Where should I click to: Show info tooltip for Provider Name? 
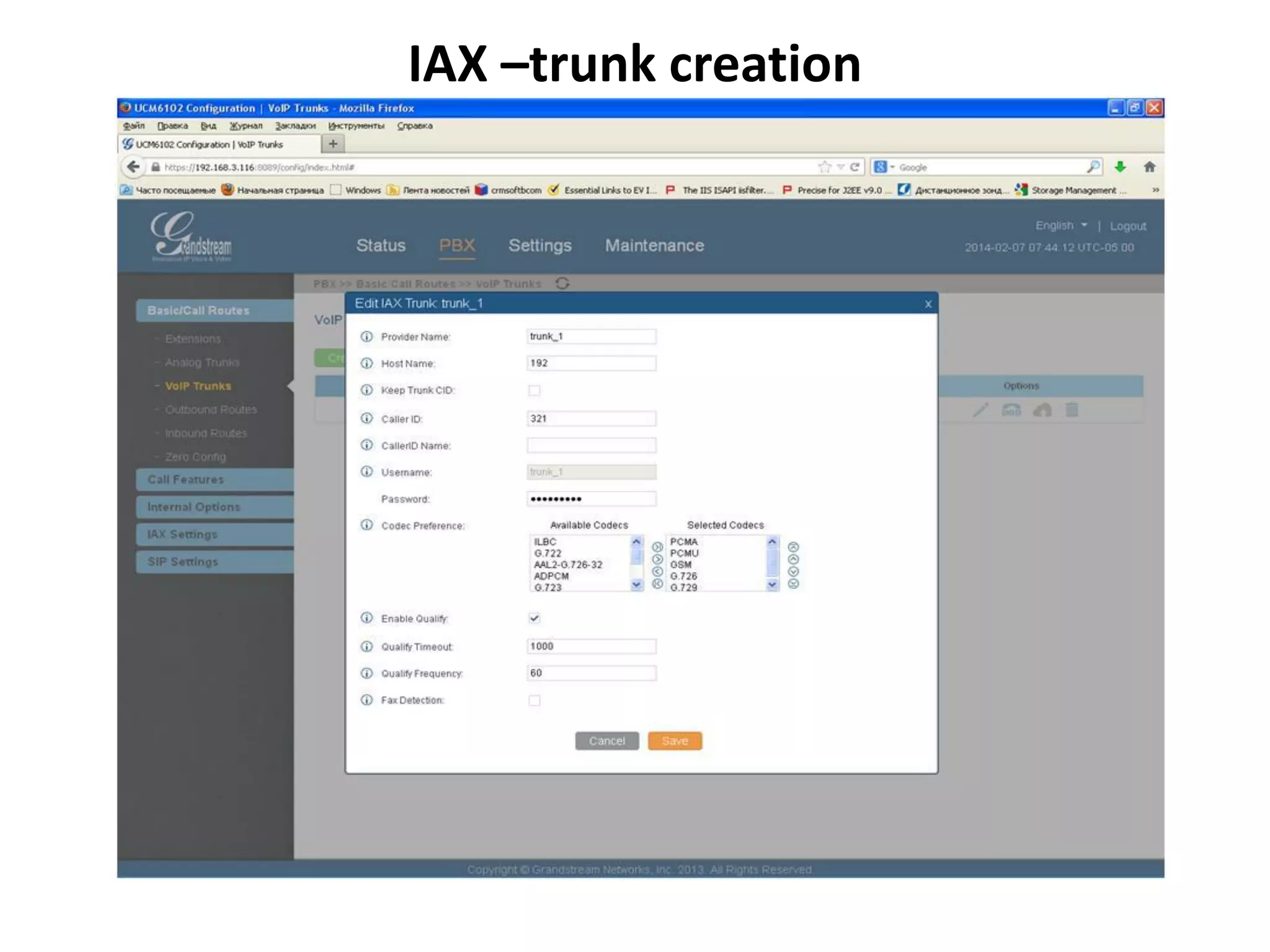click(367, 337)
